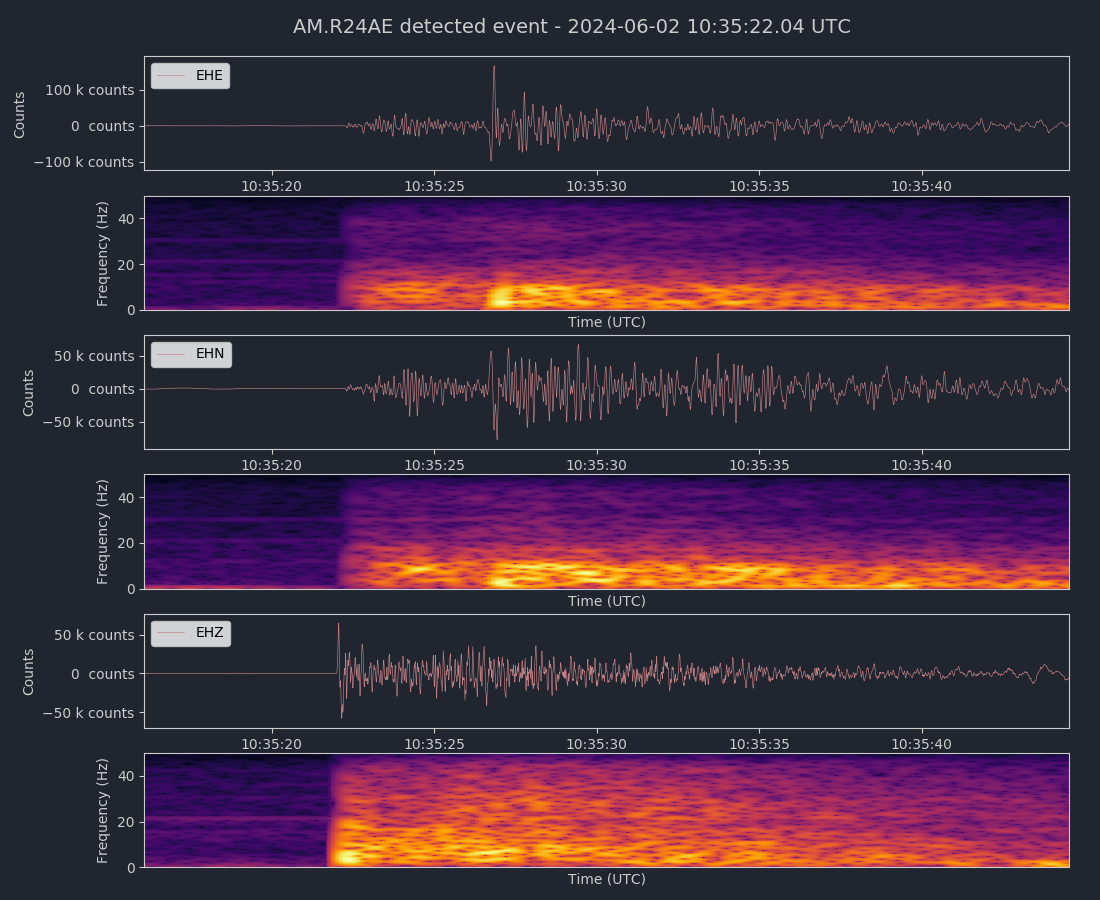Click 'Frequency (Hz)' label of EHE spectrogram

click(102, 254)
